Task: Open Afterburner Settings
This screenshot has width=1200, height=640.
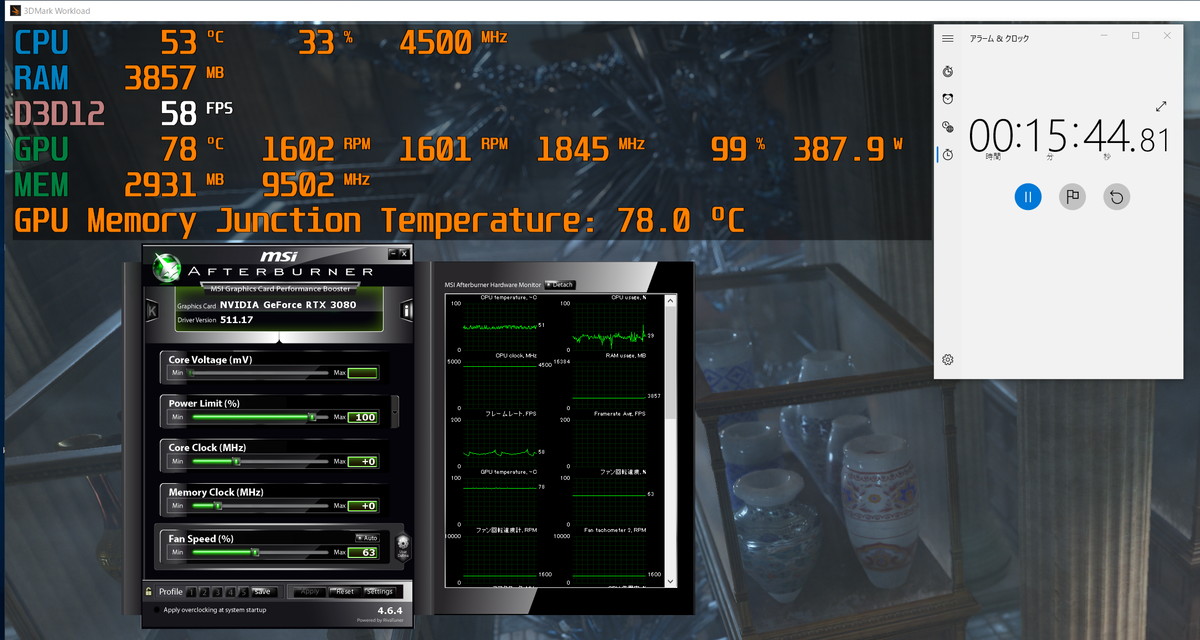Action: (380, 591)
